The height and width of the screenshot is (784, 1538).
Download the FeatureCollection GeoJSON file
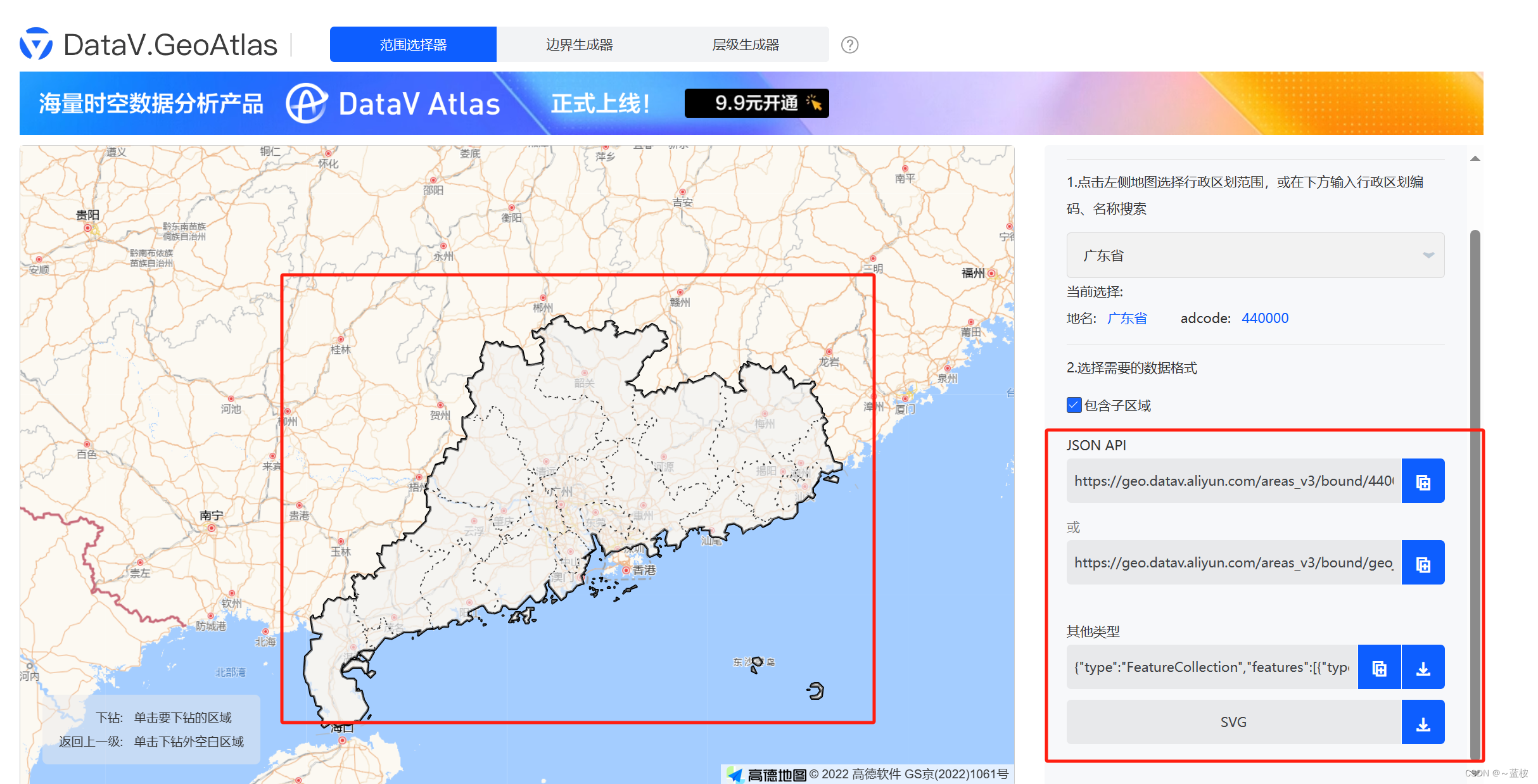point(1423,667)
